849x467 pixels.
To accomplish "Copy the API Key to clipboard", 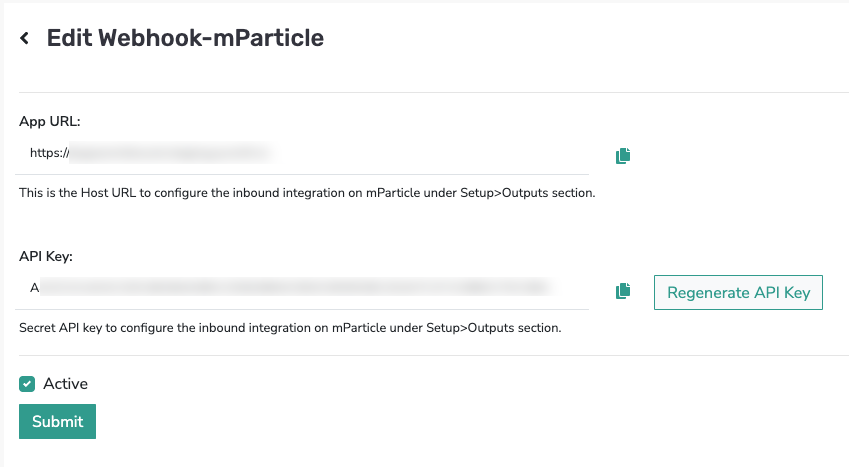I will pos(623,291).
